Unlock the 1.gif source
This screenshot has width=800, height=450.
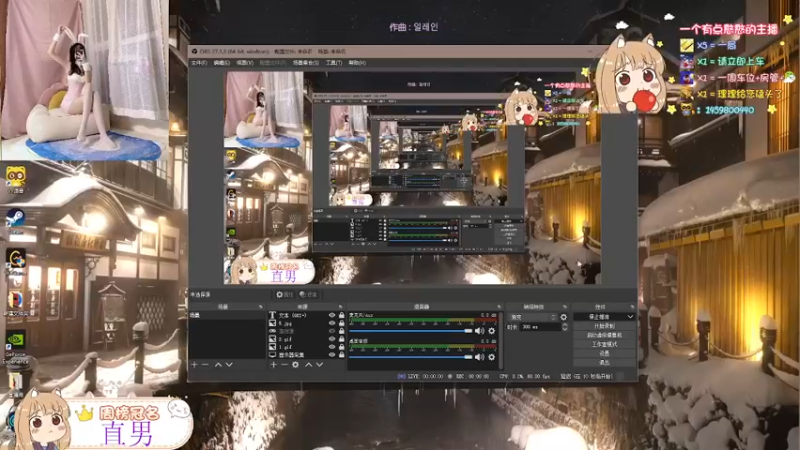[x=341, y=346]
